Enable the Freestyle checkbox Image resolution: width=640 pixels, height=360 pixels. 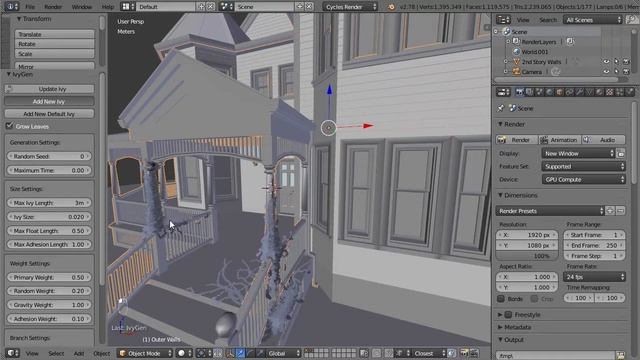coord(508,315)
